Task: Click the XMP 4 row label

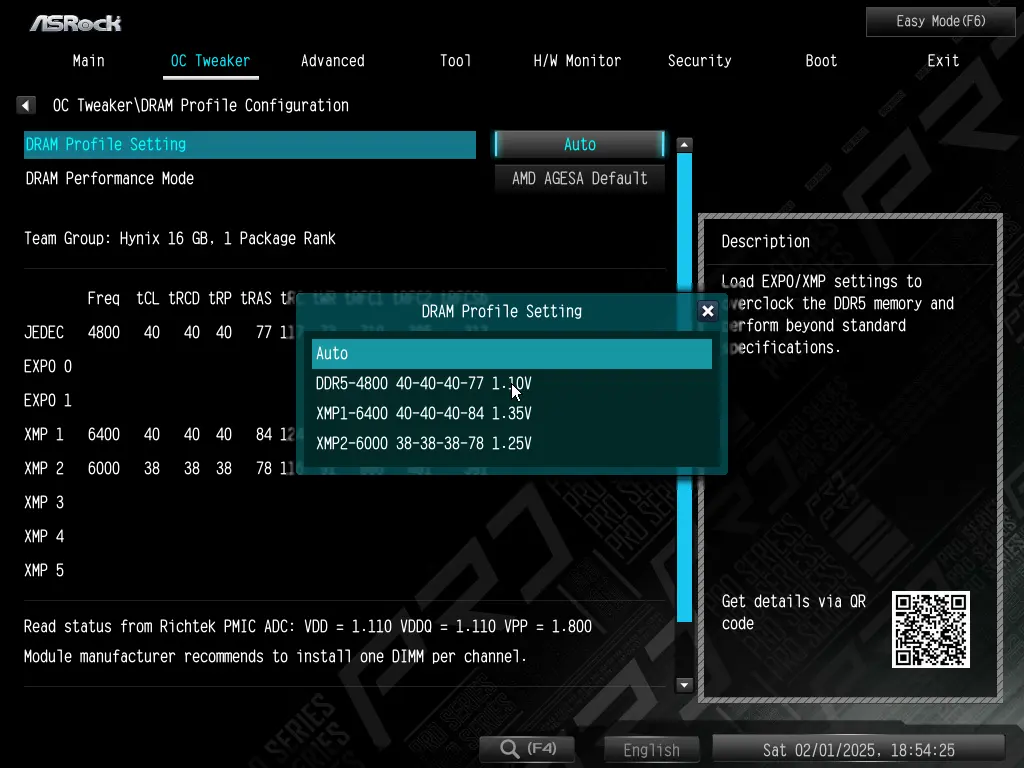Action: tap(44, 536)
